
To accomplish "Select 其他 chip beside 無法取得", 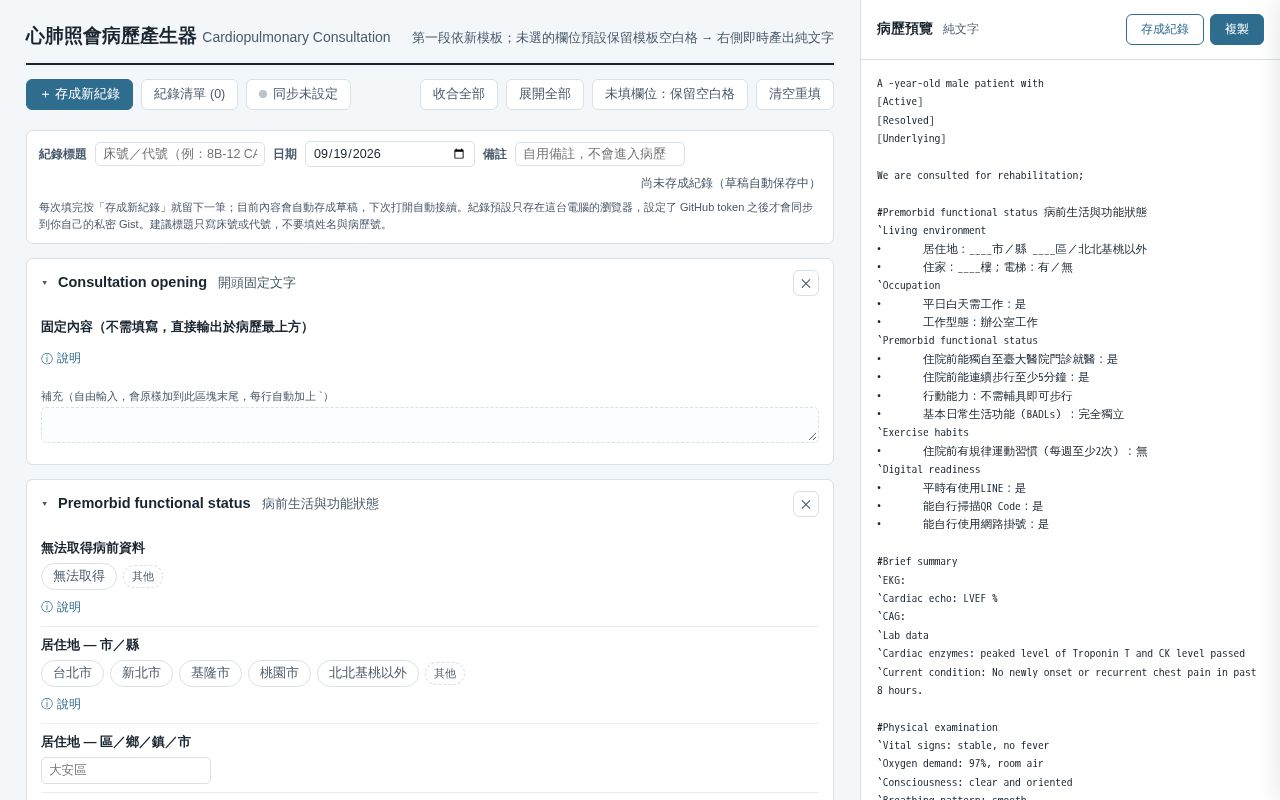I will tap(143, 576).
